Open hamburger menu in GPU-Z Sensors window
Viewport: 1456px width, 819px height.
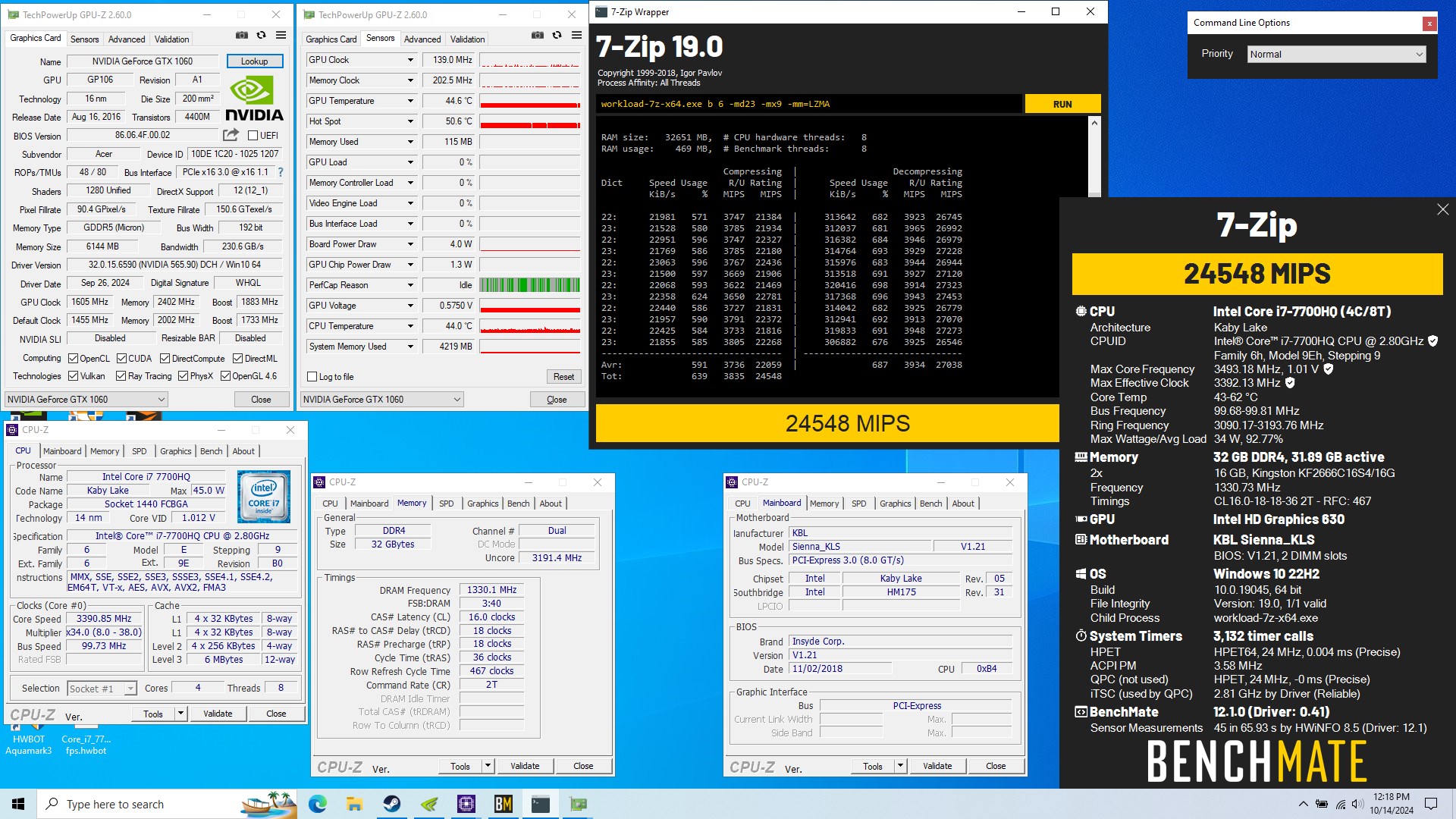(576, 36)
